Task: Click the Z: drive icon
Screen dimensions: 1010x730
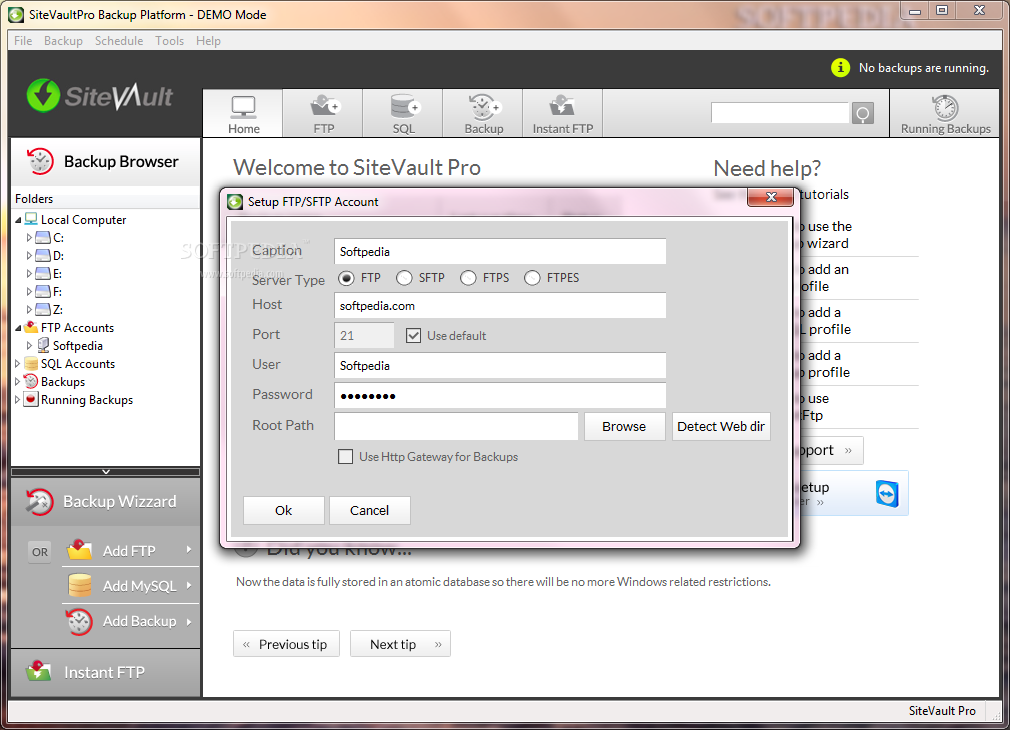Action: click(x=43, y=309)
